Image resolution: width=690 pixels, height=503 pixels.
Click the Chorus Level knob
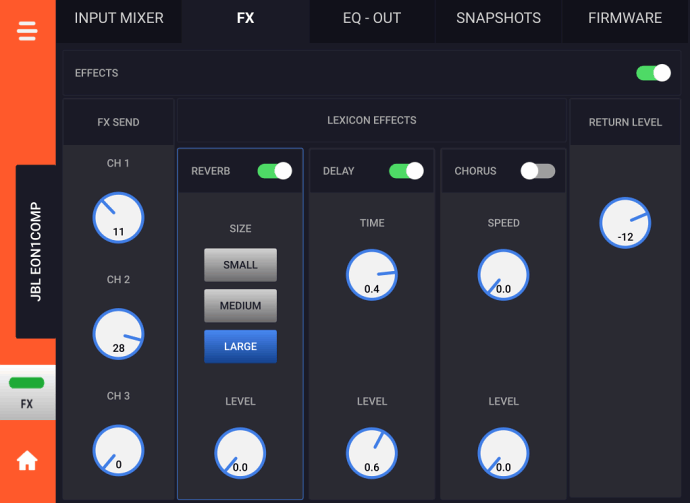click(503, 453)
